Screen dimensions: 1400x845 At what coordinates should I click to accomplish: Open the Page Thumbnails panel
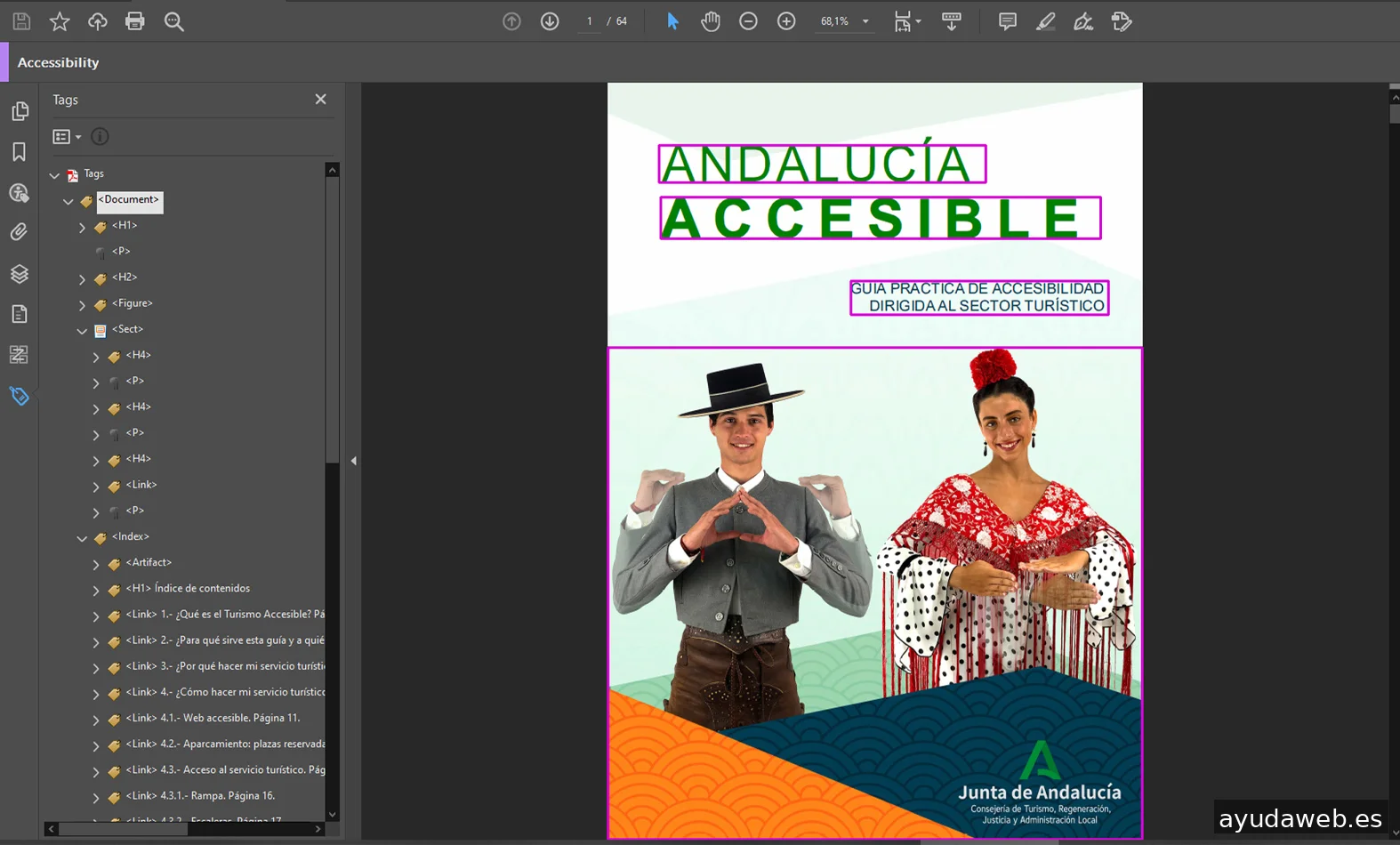[x=19, y=111]
